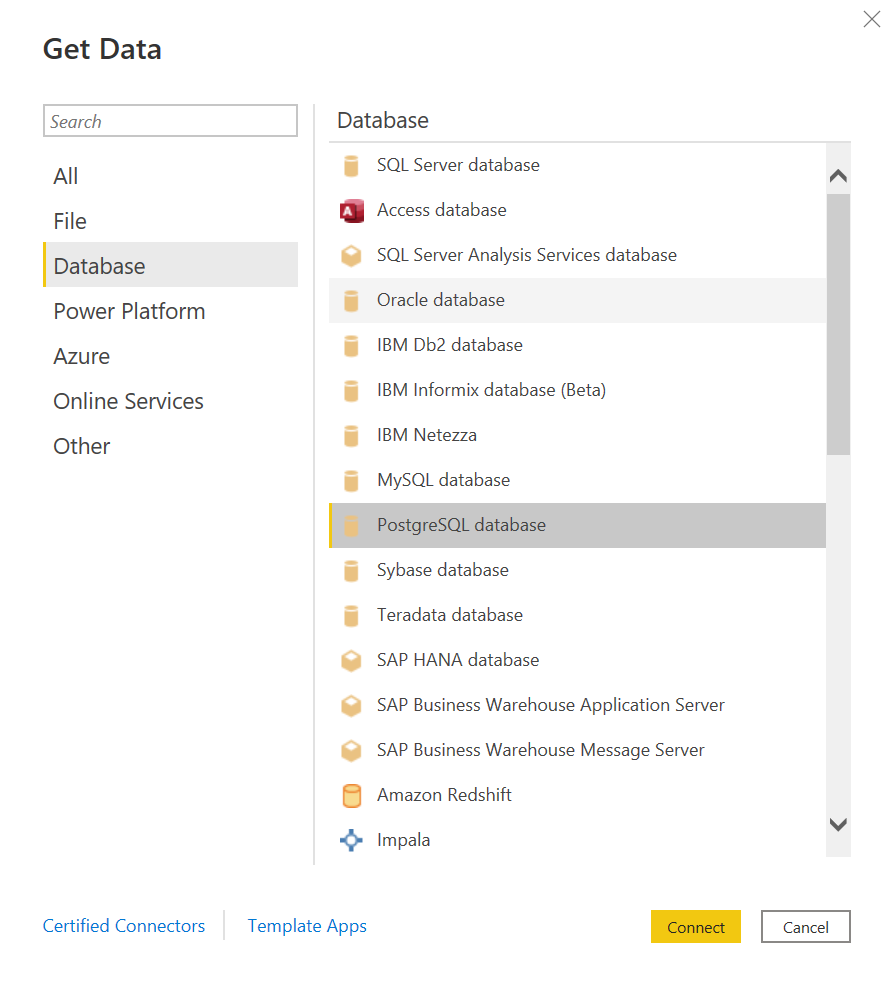Click the IBM Netezza icon
Viewport: 892px width, 982px height.
tap(351, 436)
